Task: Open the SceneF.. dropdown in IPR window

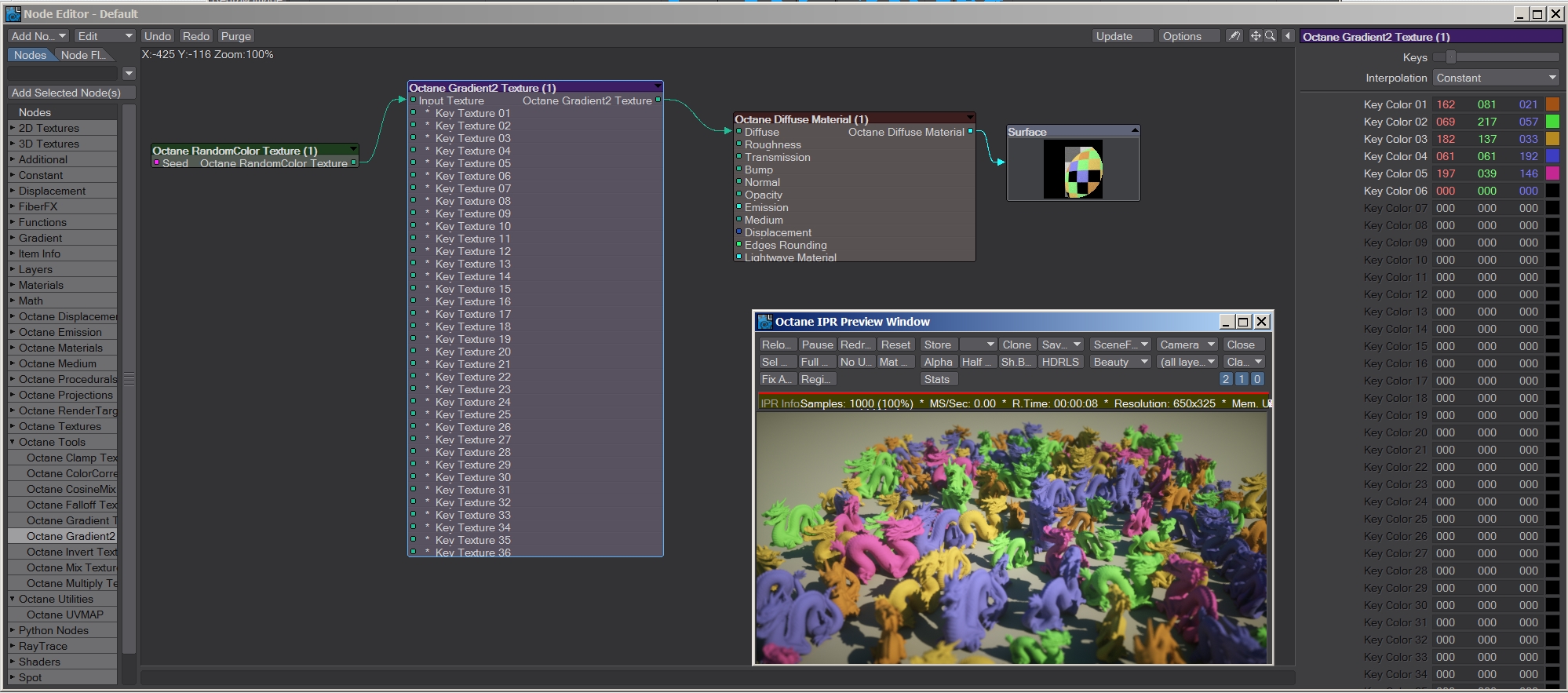Action: pos(1120,345)
